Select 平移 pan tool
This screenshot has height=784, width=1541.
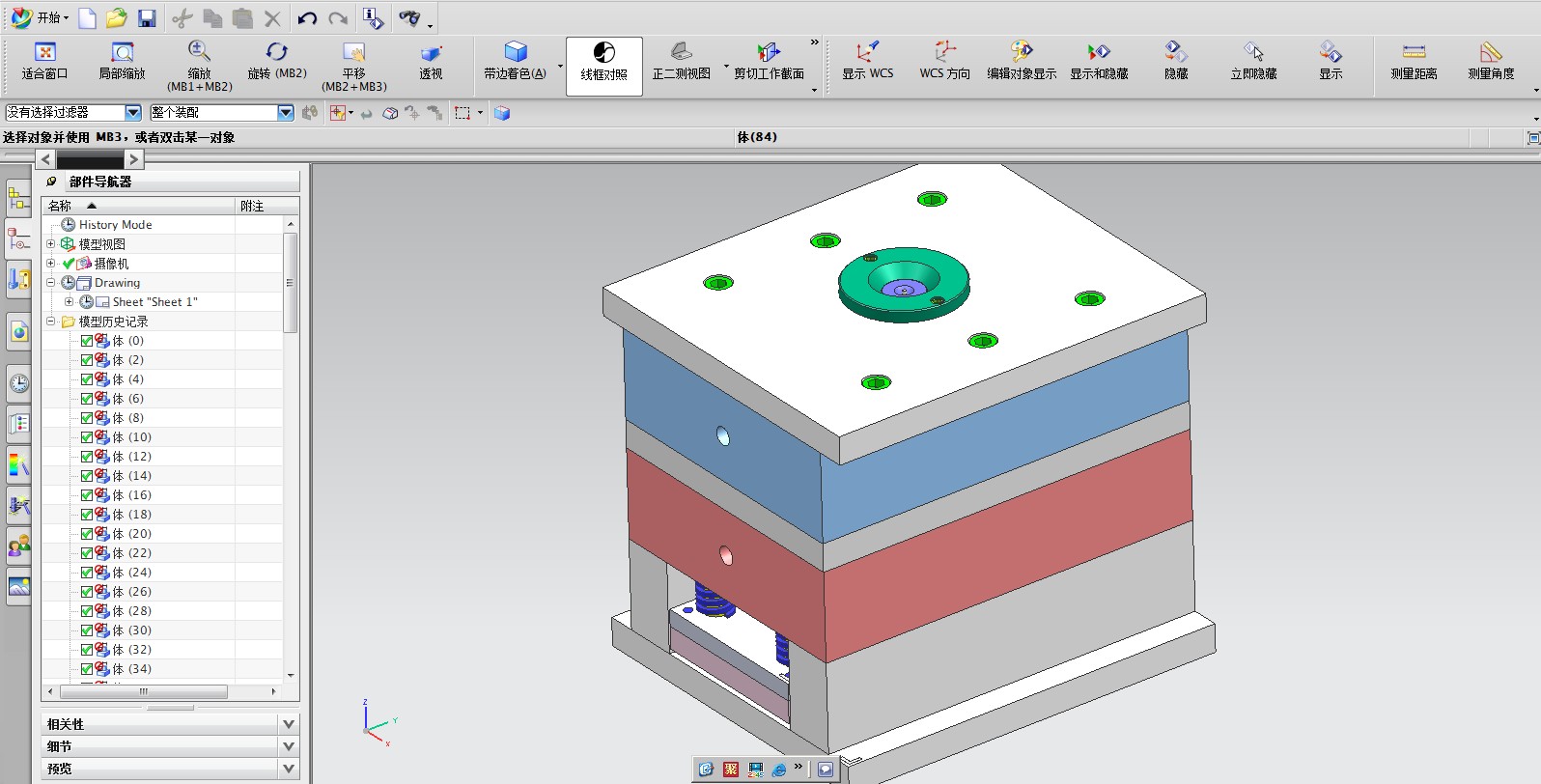coord(354,66)
